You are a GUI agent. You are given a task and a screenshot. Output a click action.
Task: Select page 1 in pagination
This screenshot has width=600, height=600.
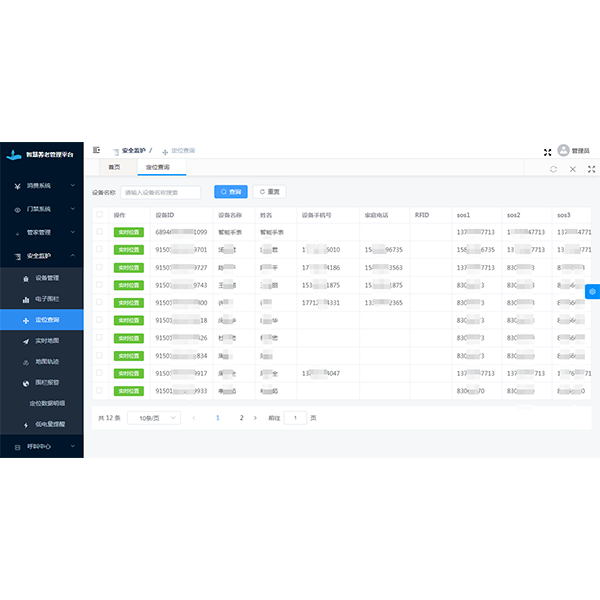coord(218,418)
